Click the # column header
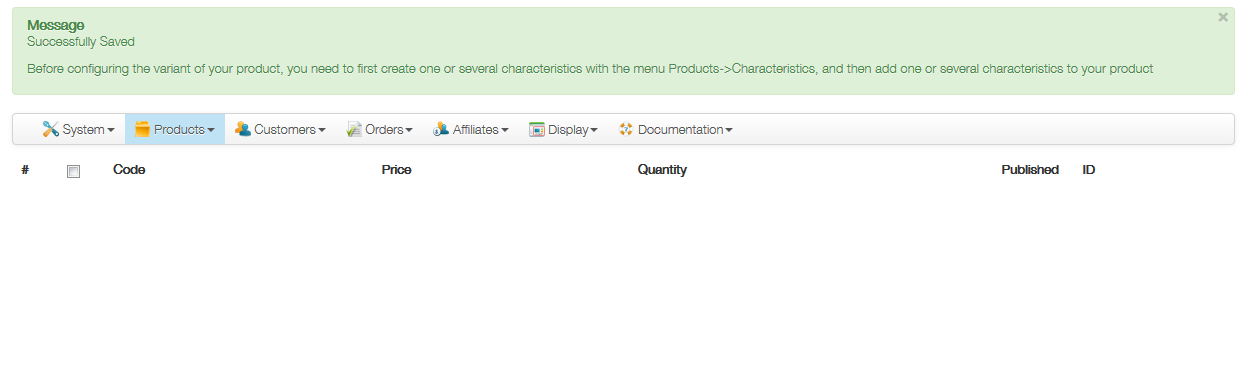Viewport: 1243px width, 380px height. (25, 170)
